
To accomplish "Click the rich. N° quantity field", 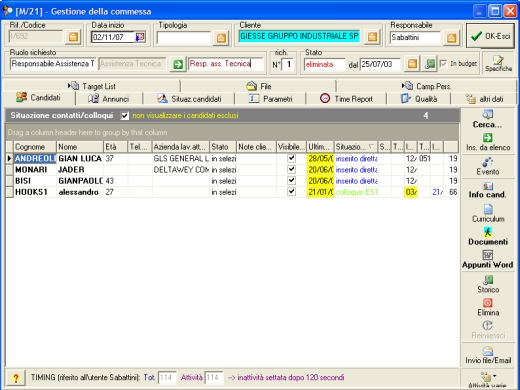I will (288, 64).
